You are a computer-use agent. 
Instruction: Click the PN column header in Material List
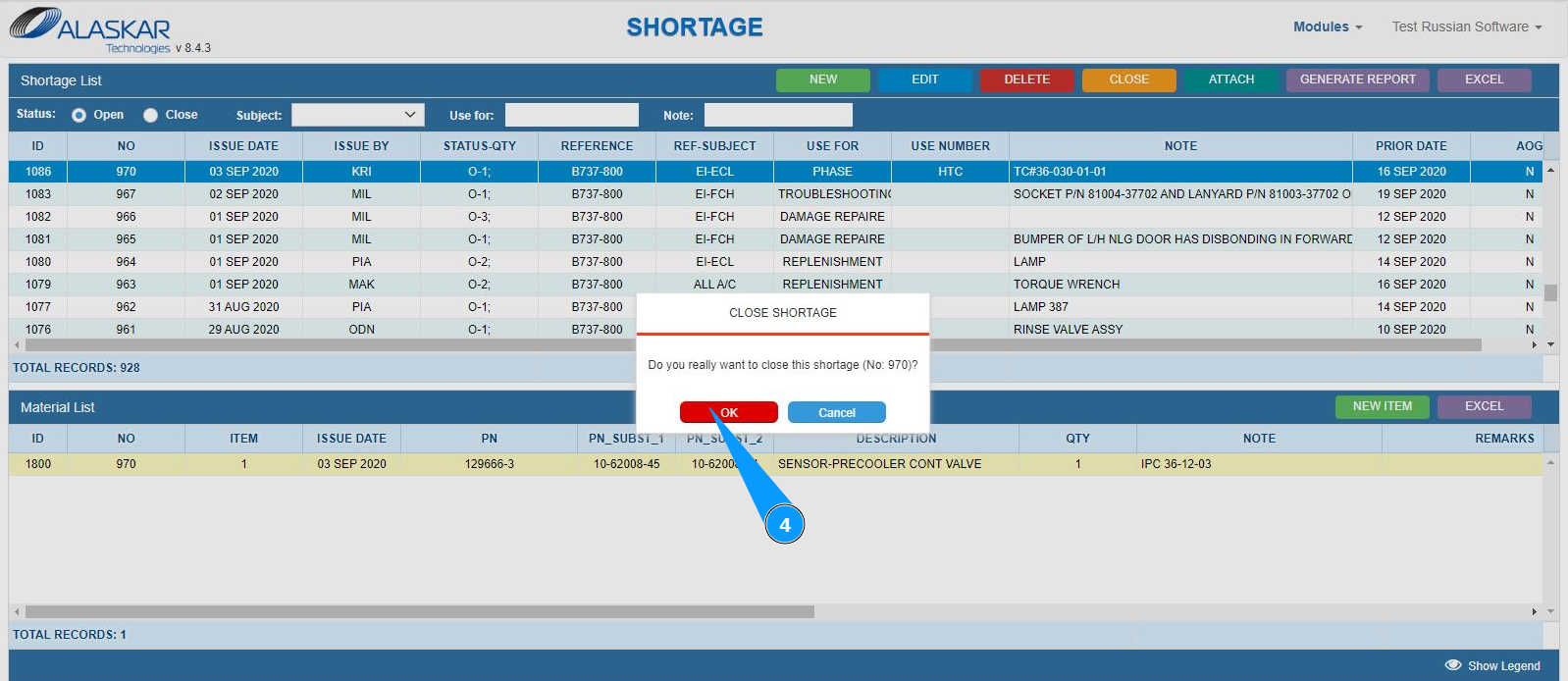click(489, 439)
